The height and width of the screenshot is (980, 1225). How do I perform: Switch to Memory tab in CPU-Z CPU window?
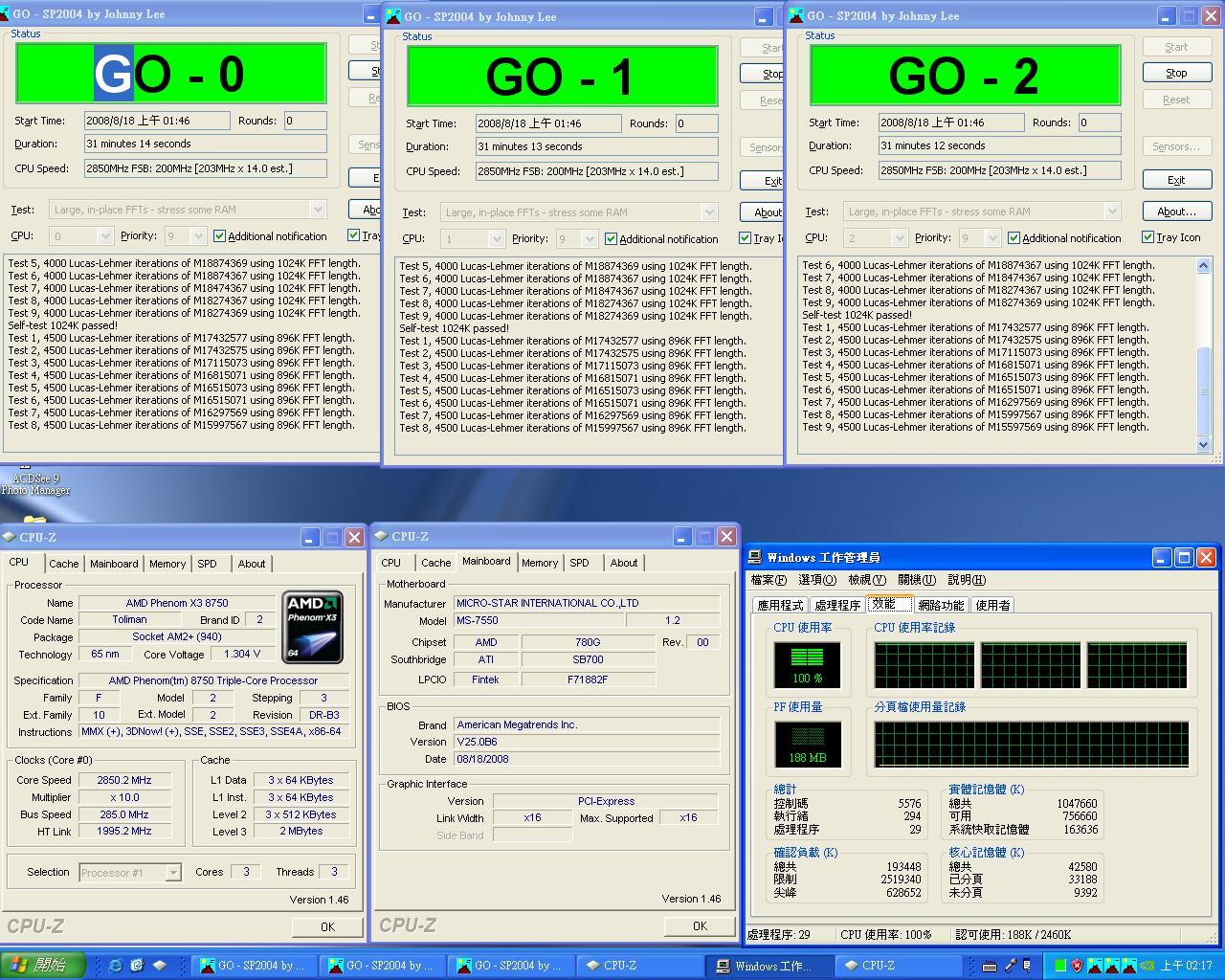click(167, 564)
